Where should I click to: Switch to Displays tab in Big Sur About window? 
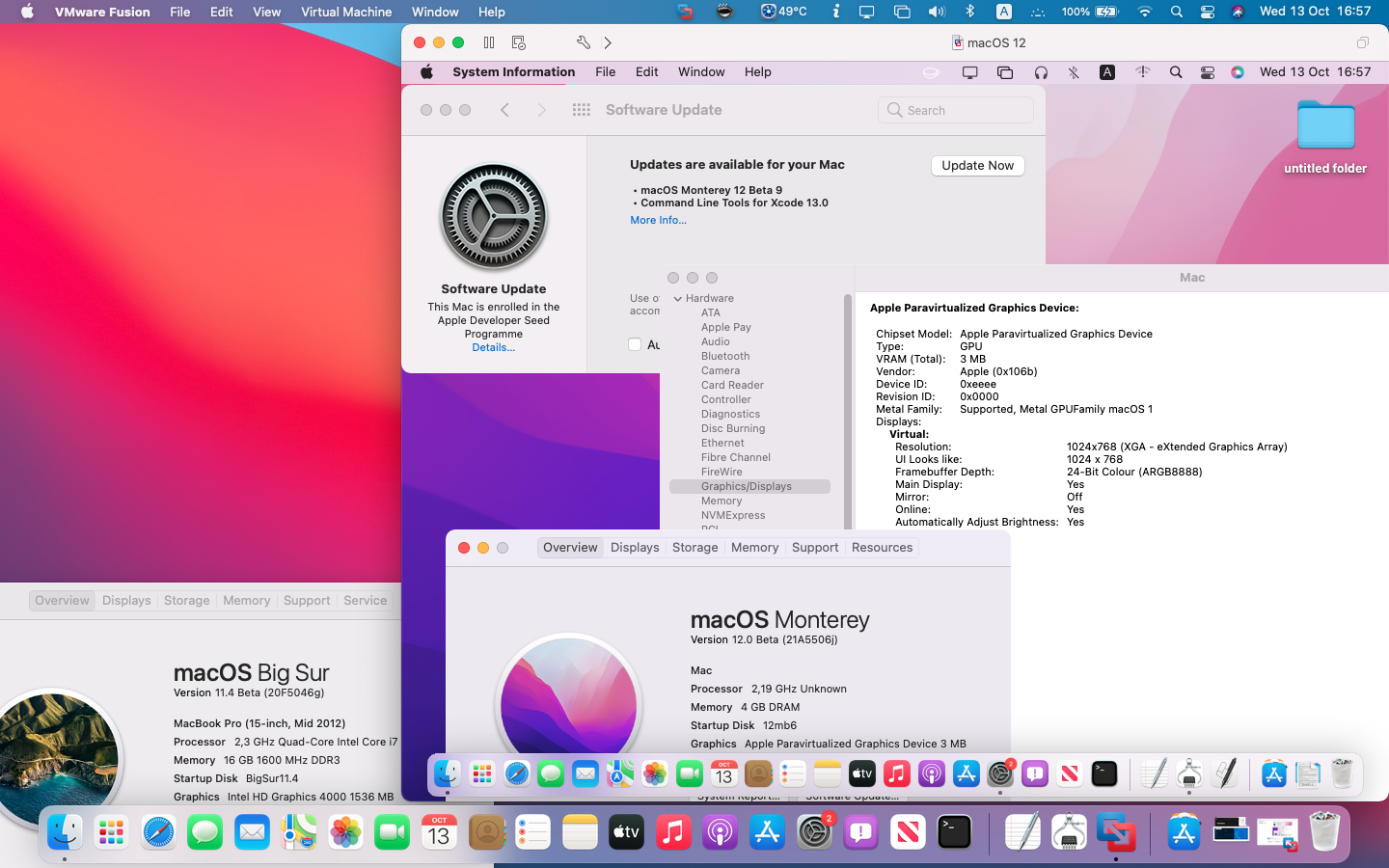tap(127, 600)
